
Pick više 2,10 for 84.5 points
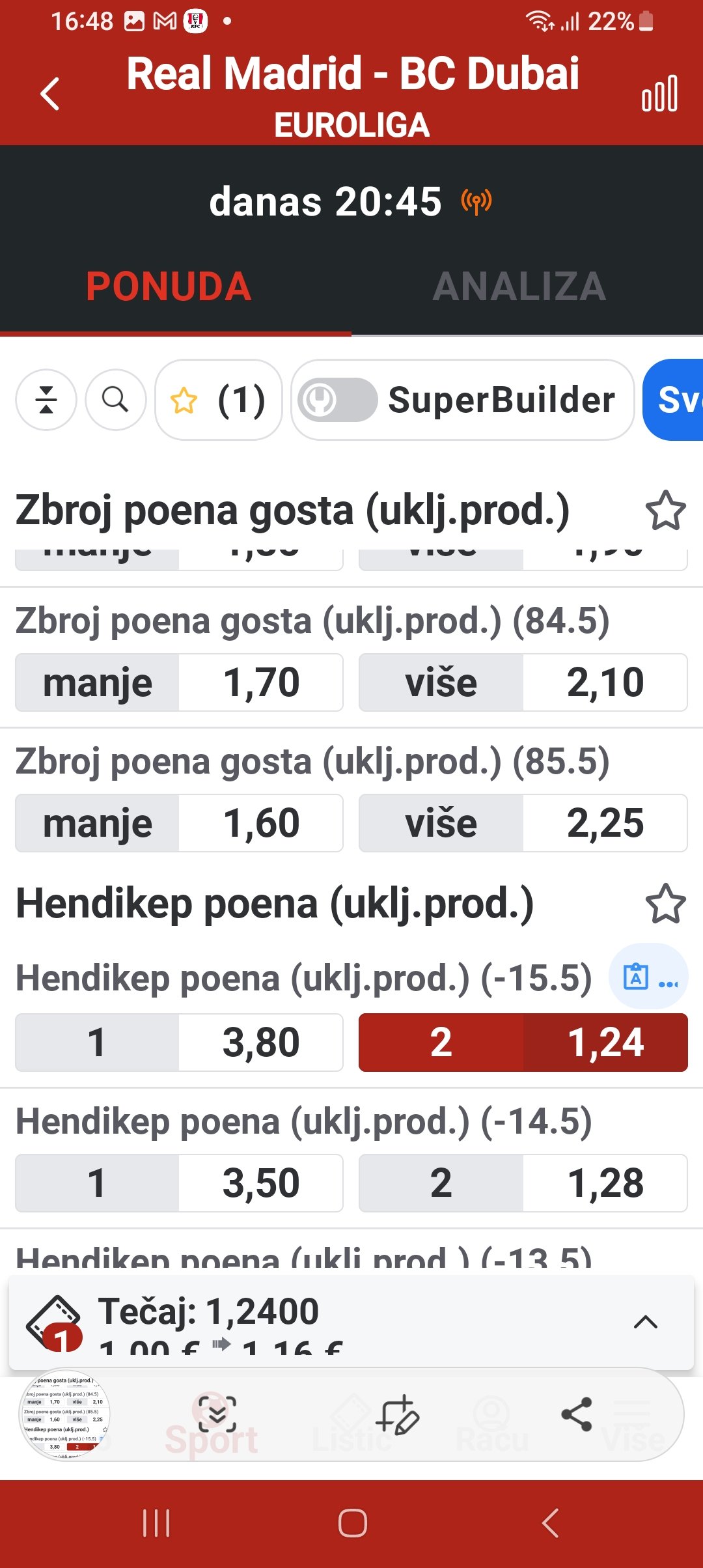tap(523, 682)
